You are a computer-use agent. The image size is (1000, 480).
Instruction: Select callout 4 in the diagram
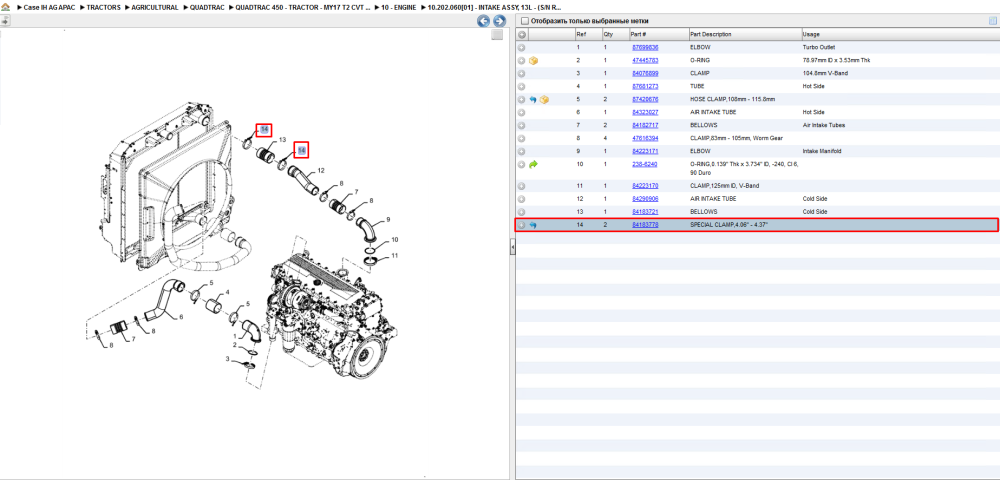pos(226,293)
